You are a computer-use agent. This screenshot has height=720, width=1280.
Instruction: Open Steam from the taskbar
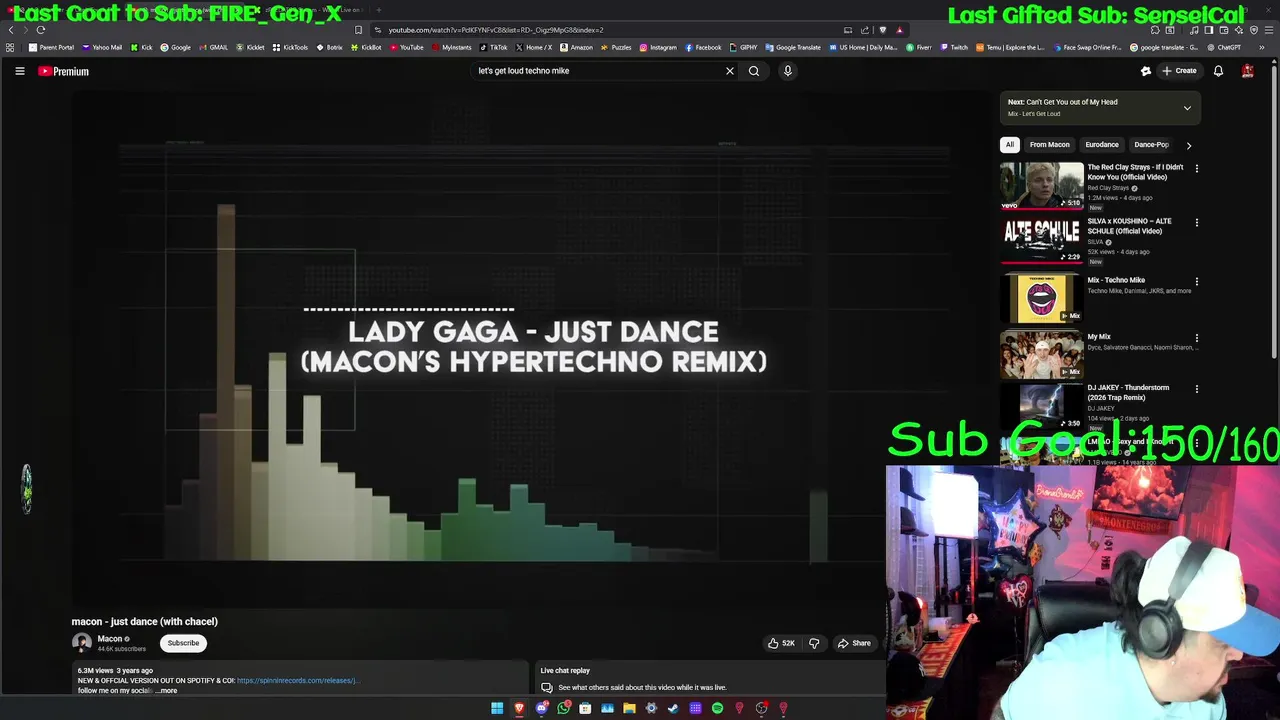(x=673, y=708)
